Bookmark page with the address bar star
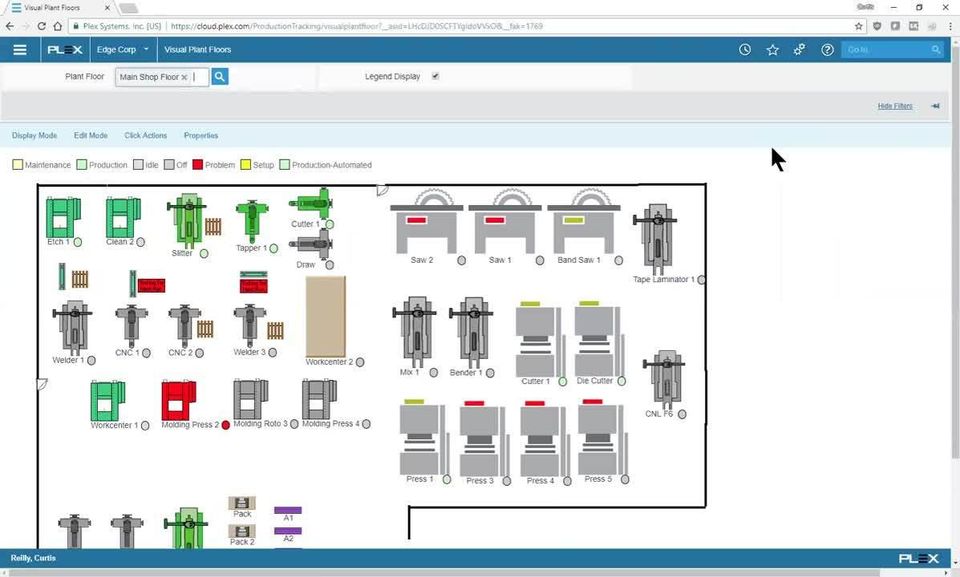Image resolution: width=960 pixels, height=577 pixels. click(x=858, y=26)
